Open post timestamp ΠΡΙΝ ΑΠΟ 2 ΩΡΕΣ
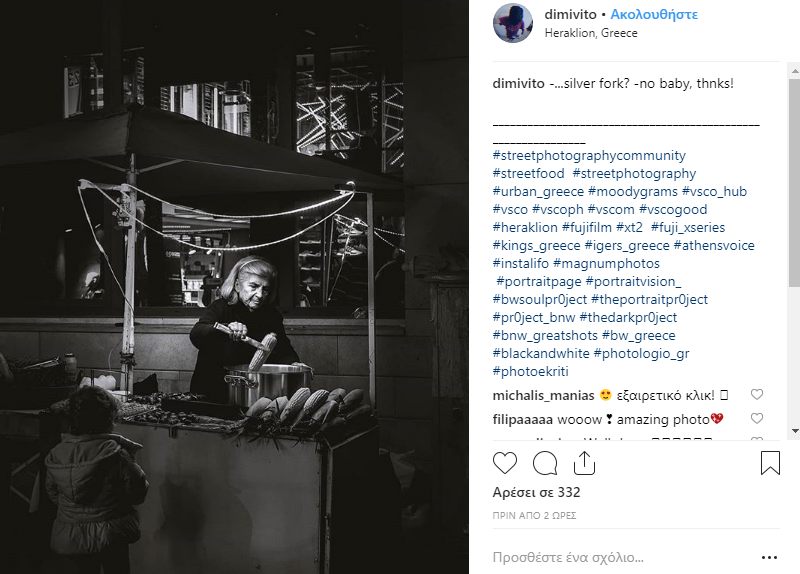Viewport: 800px width, 574px height. (x=534, y=516)
